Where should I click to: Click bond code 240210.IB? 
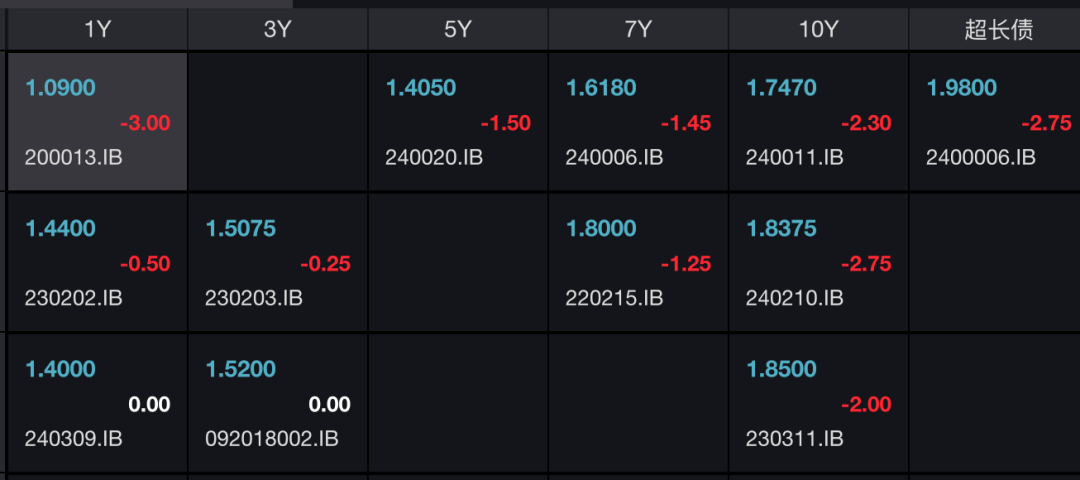(x=794, y=298)
